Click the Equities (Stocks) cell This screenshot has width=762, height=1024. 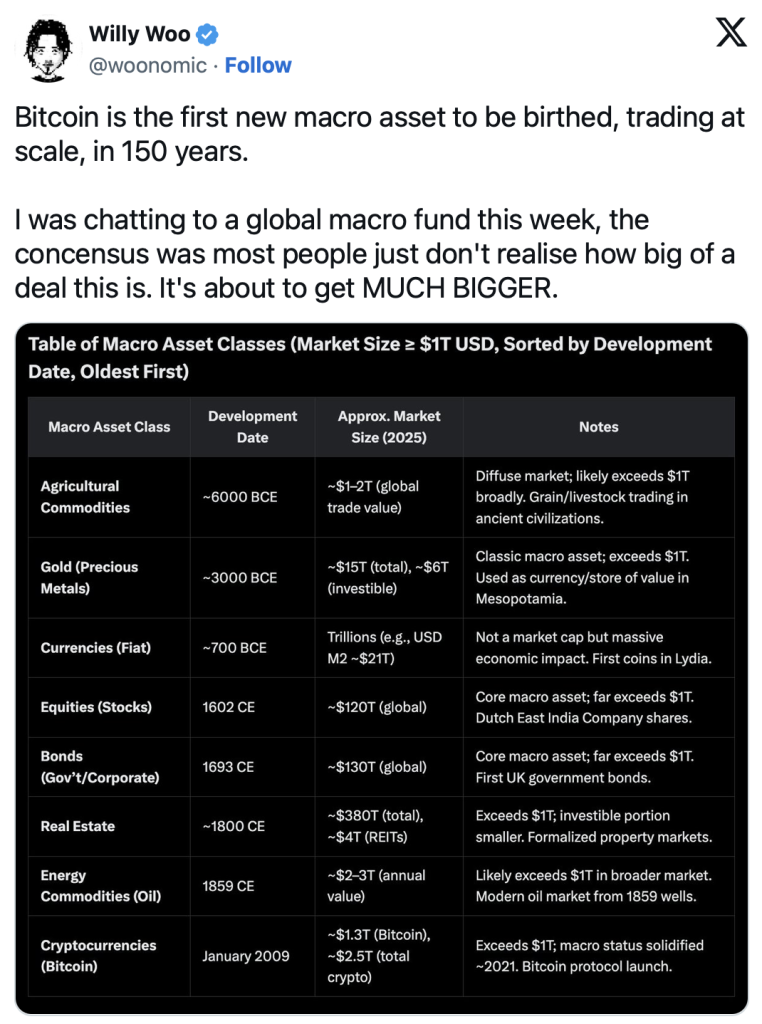(109, 707)
